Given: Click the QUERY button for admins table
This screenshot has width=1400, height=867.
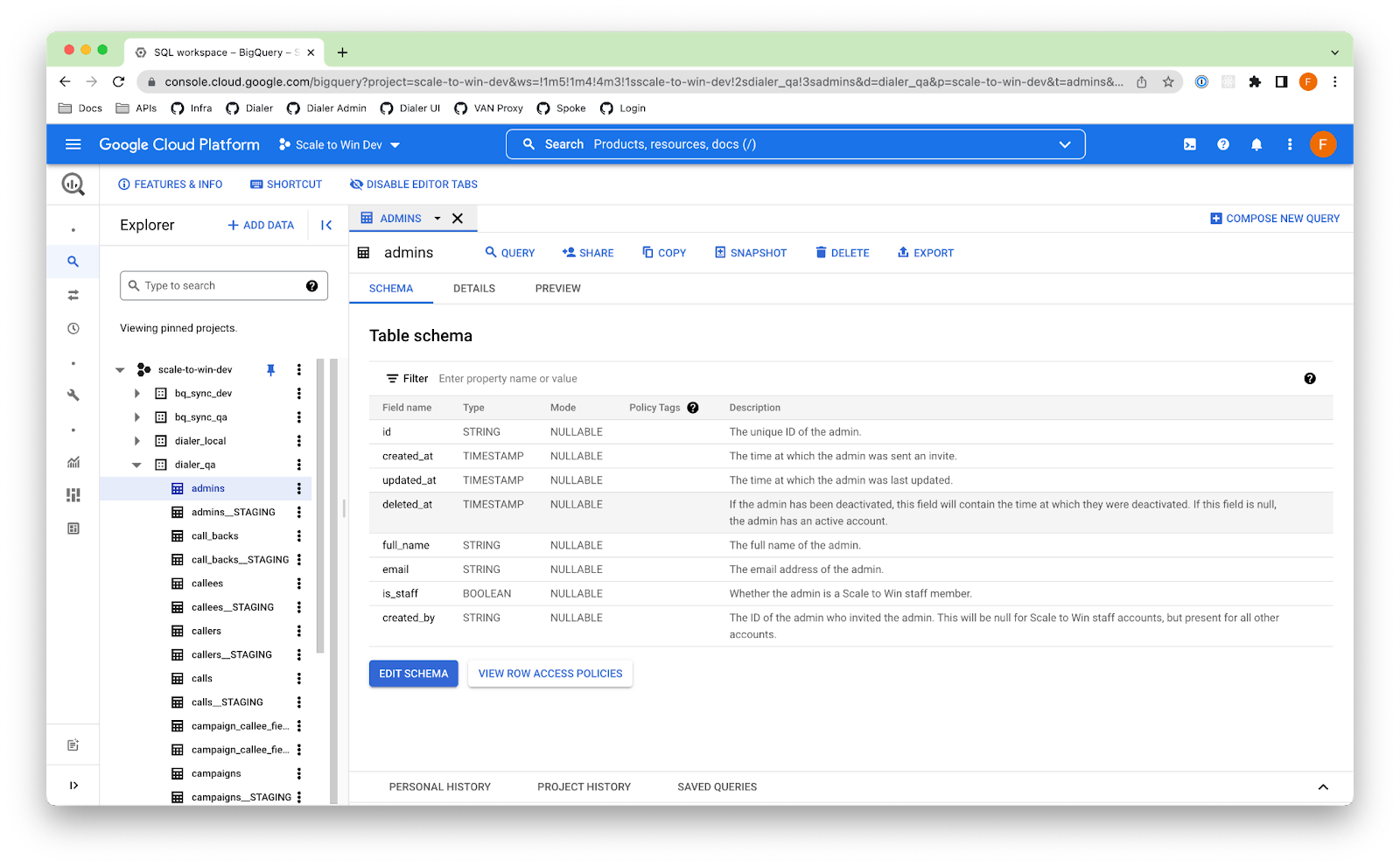Looking at the screenshot, I should (510, 253).
